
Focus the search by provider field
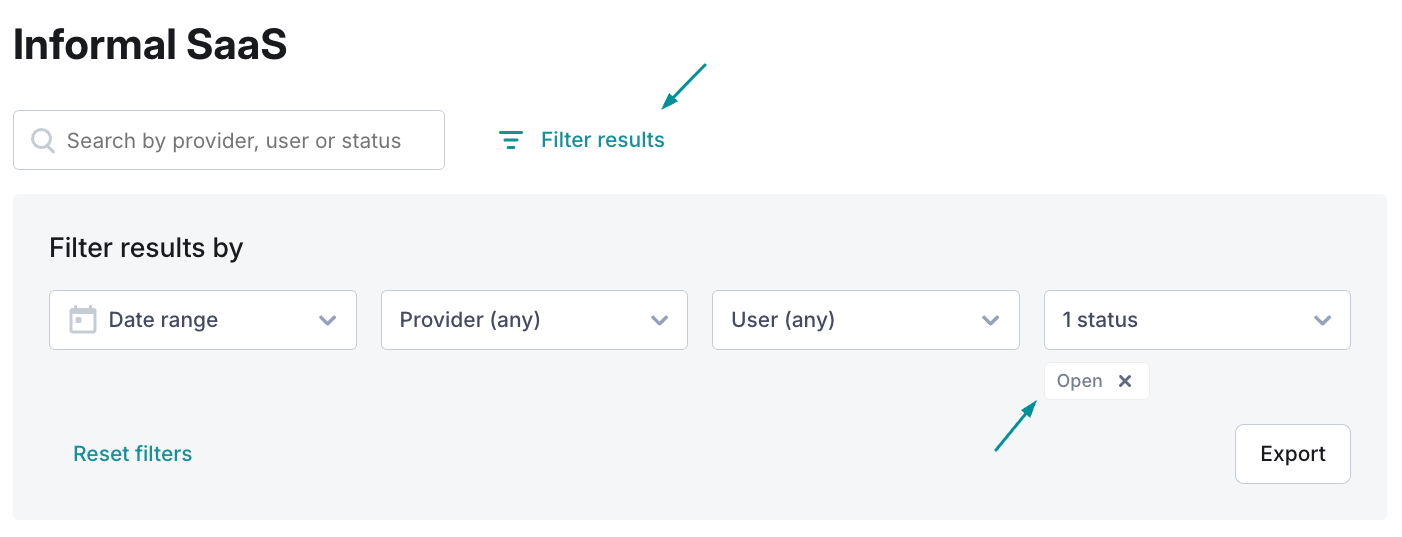(x=229, y=140)
